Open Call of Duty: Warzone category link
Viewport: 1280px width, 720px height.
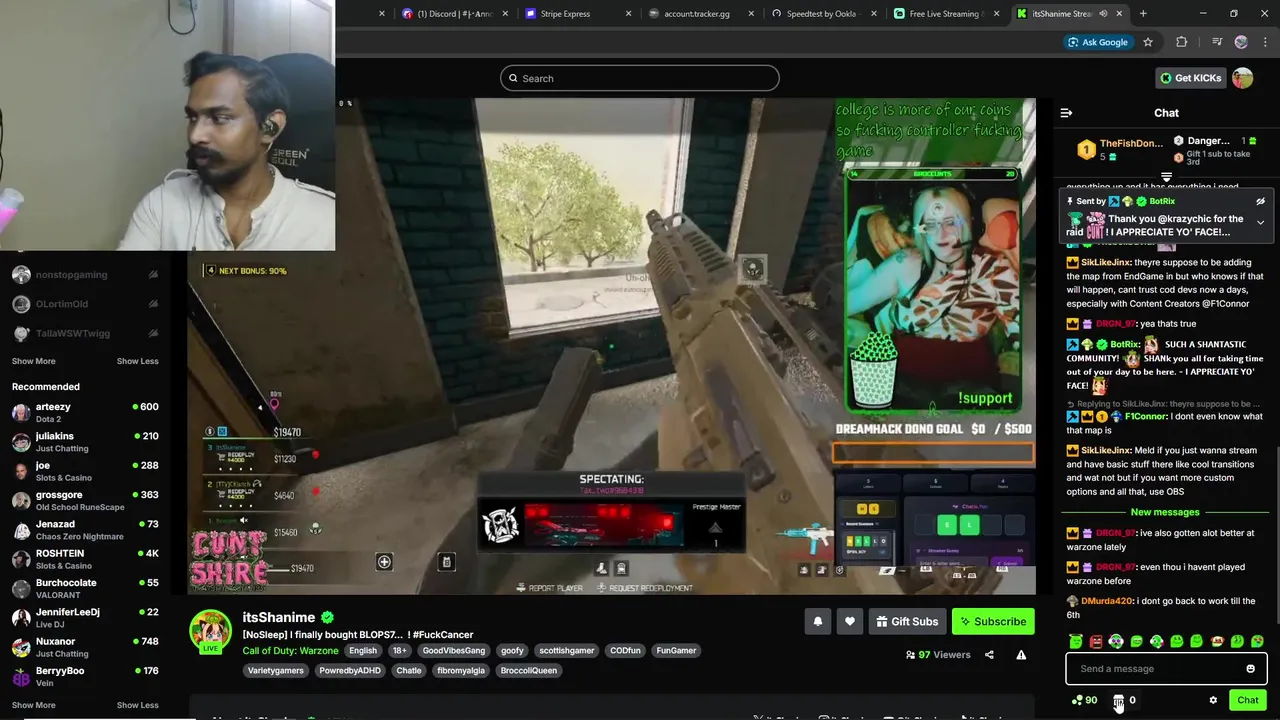point(290,650)
